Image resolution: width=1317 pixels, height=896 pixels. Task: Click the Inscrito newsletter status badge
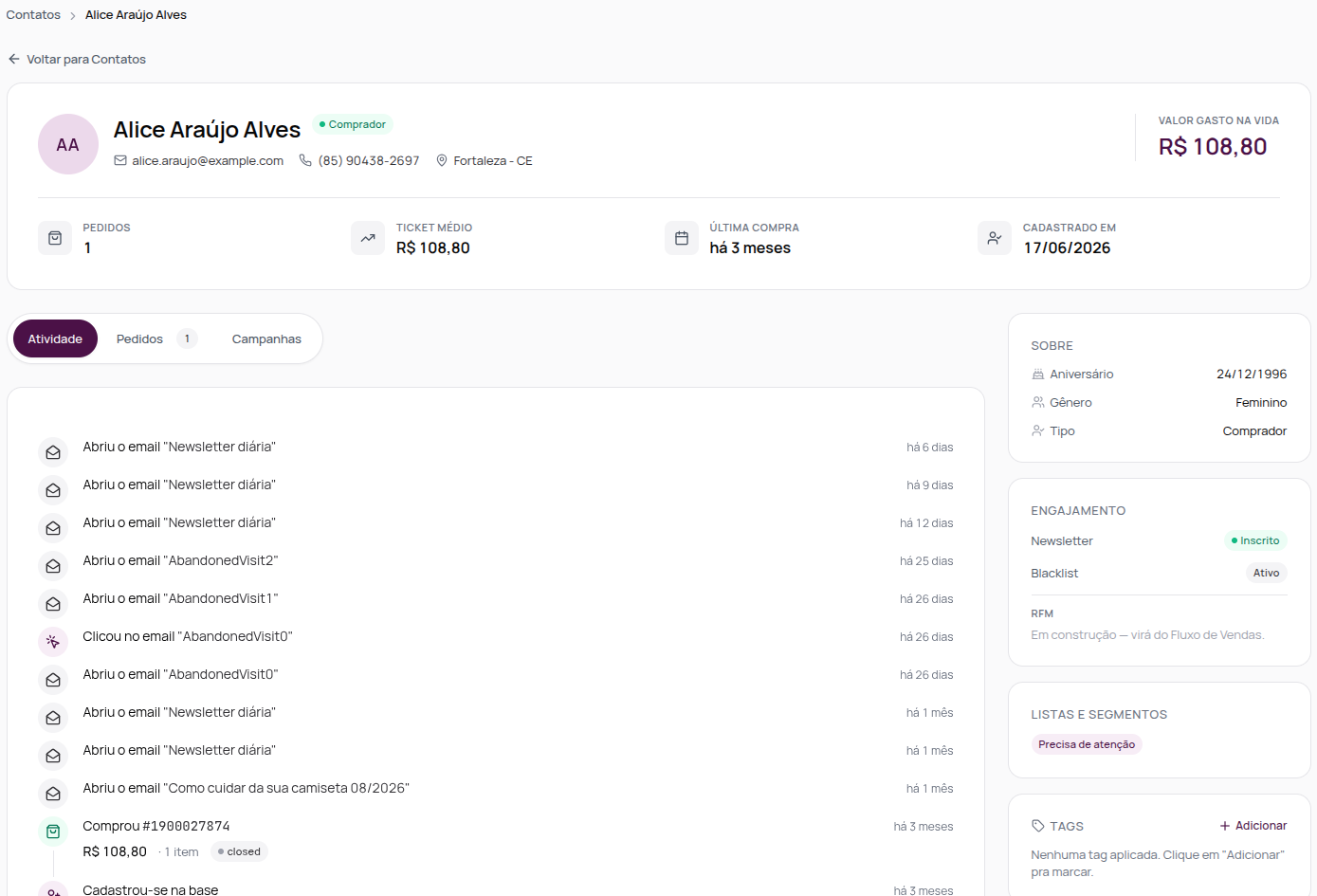pos(1256,541)
